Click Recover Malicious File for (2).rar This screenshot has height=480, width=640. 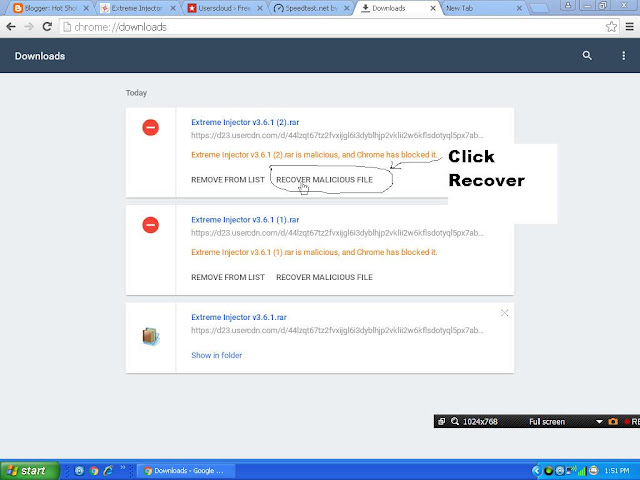click(x=324, y=180)
